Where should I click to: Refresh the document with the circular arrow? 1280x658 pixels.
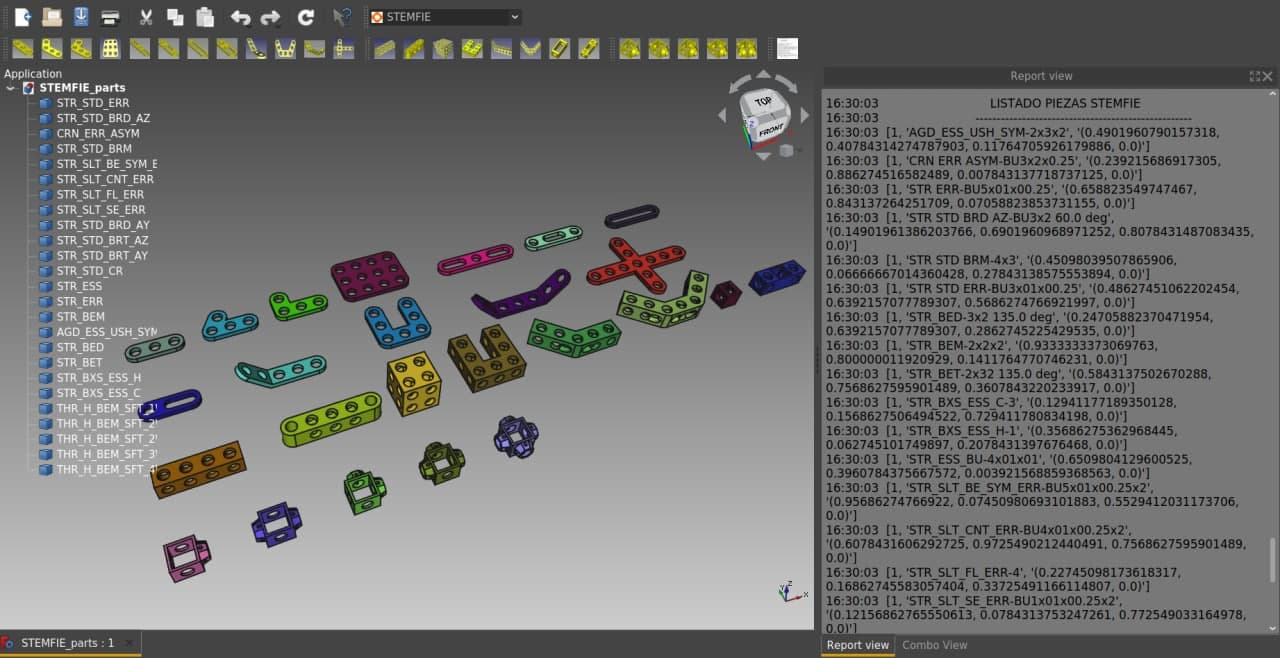click(306, 17)
